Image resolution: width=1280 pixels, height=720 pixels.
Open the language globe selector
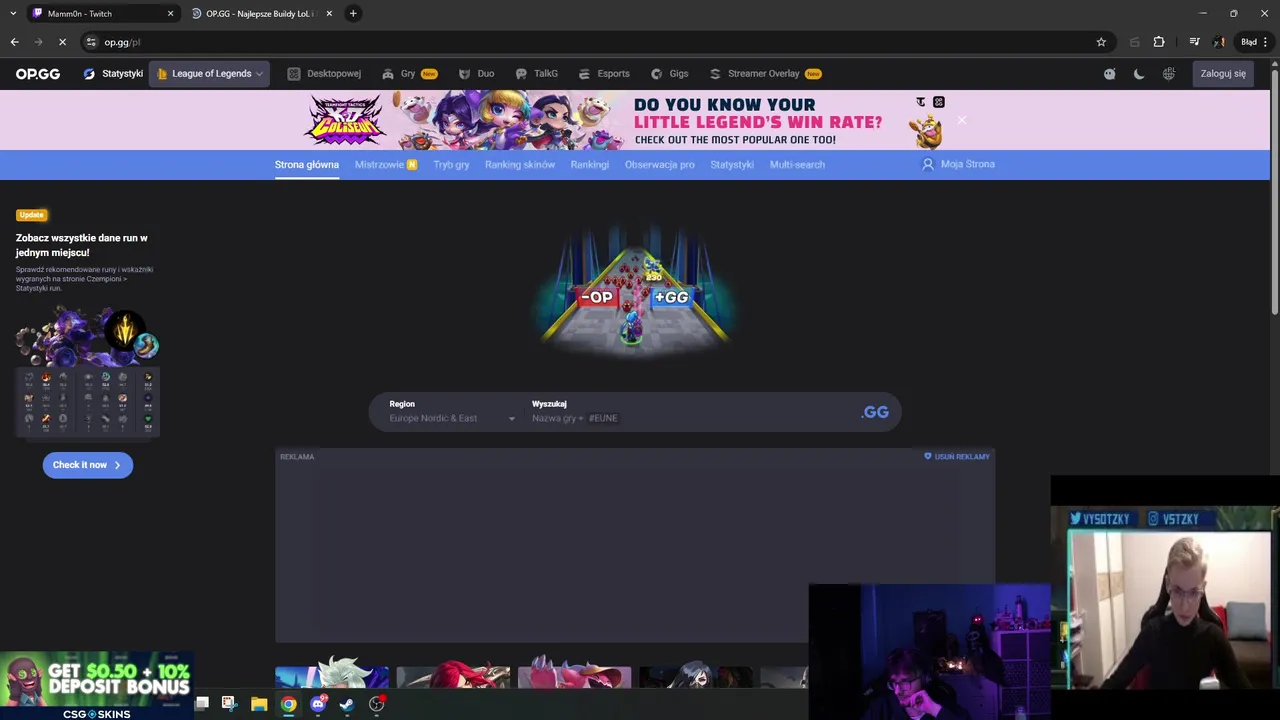[1169, 74]
